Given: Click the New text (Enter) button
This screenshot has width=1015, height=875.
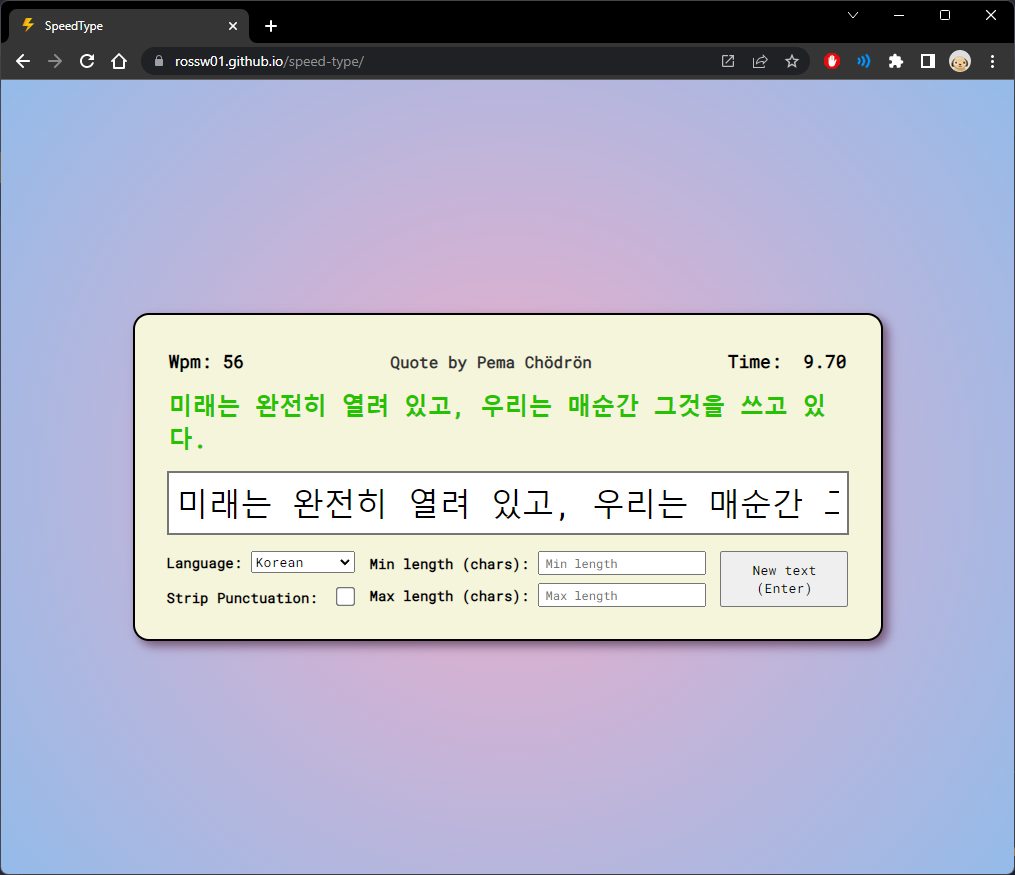Looking at the screenshot, I should click(x=783, y=579).
